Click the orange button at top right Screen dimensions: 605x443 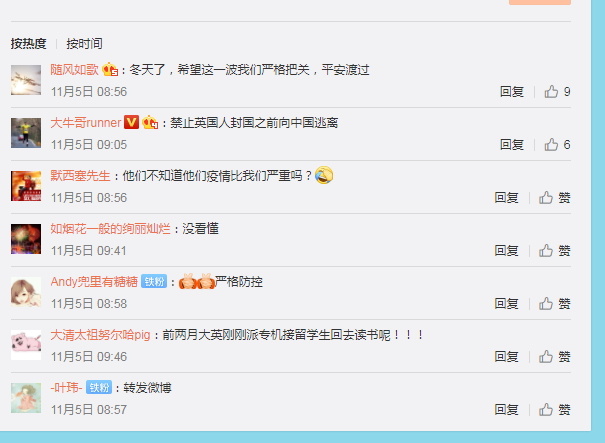540,2
